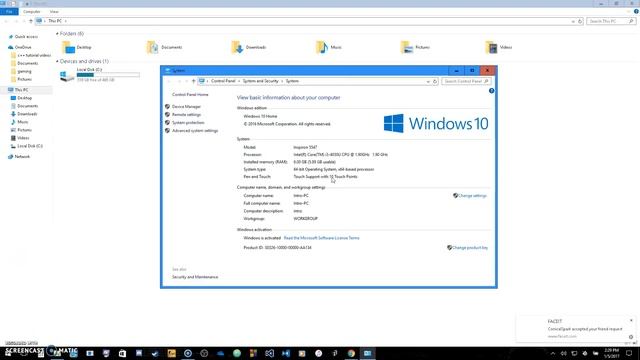
Task: Select This PC in navigation pane
Action: [21, 90]
